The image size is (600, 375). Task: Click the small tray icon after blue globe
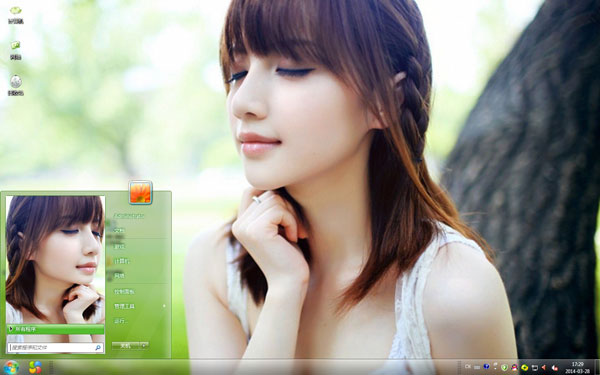(495, 367)
